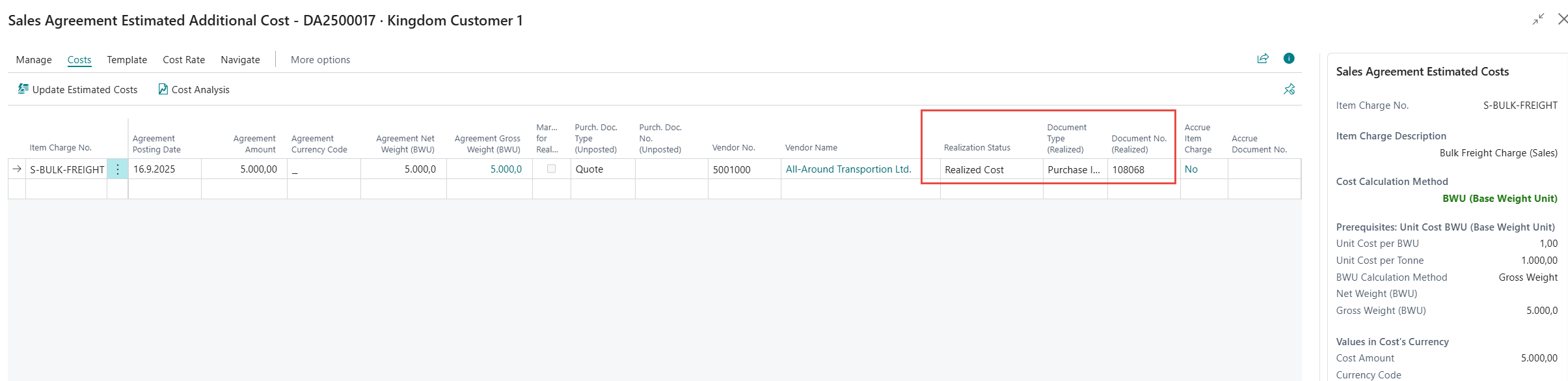Switch to the Template menu tab

click(x=127, y=60)
